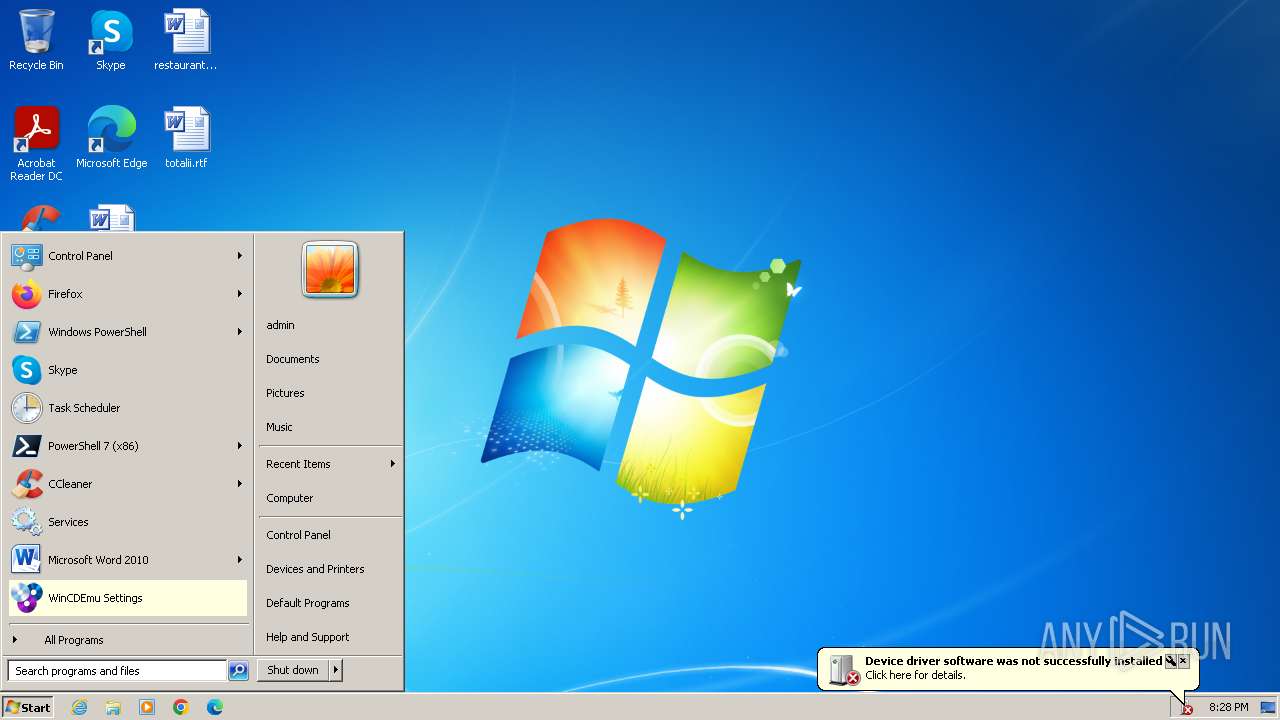This screenshot has height=720, width=1280.
Task: Open Recycle Bin desktop icon
Action: tap(36, 40)
